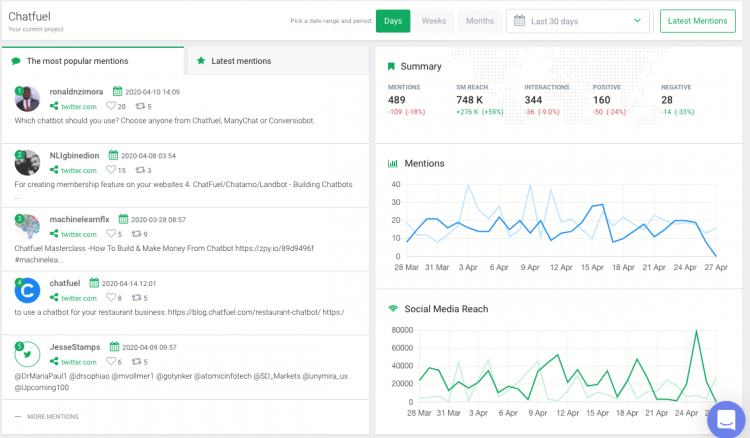The image size is (750, 438).
Task: Click the retweet icon on JesseStamps' mention
Action: pyautogui.click(x=136, y=361)
